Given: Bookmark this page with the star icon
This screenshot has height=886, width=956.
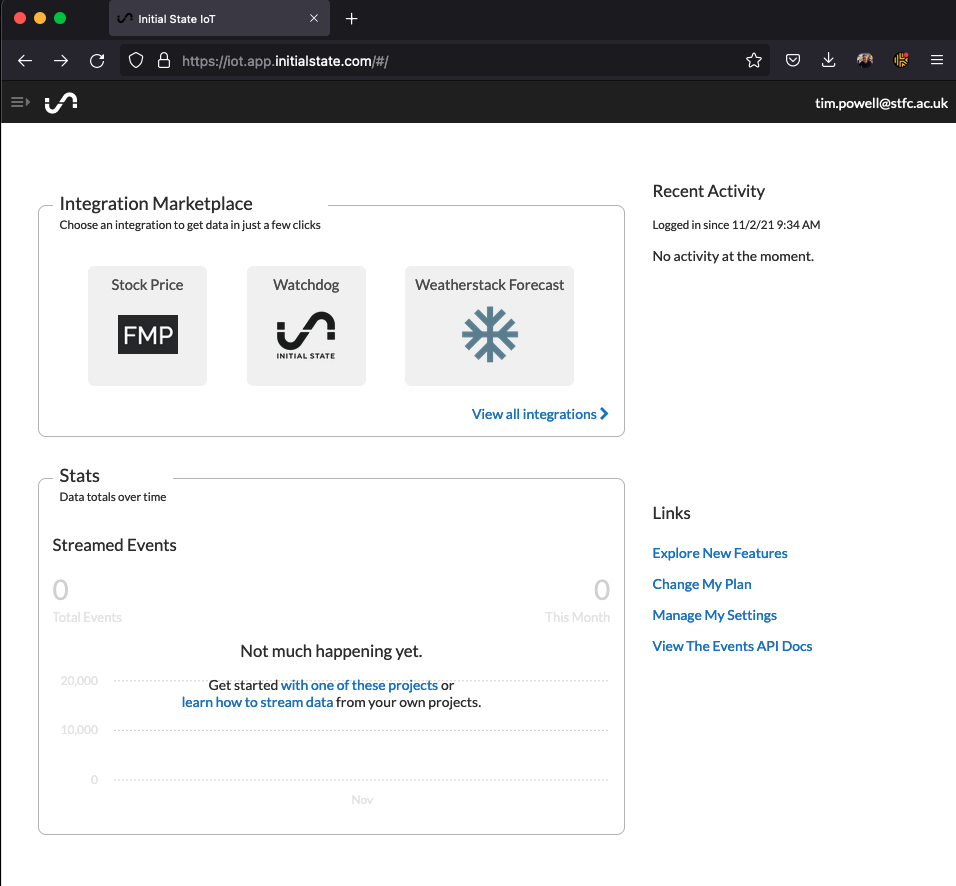Looking at the screenshot, I should click(754, 60).
